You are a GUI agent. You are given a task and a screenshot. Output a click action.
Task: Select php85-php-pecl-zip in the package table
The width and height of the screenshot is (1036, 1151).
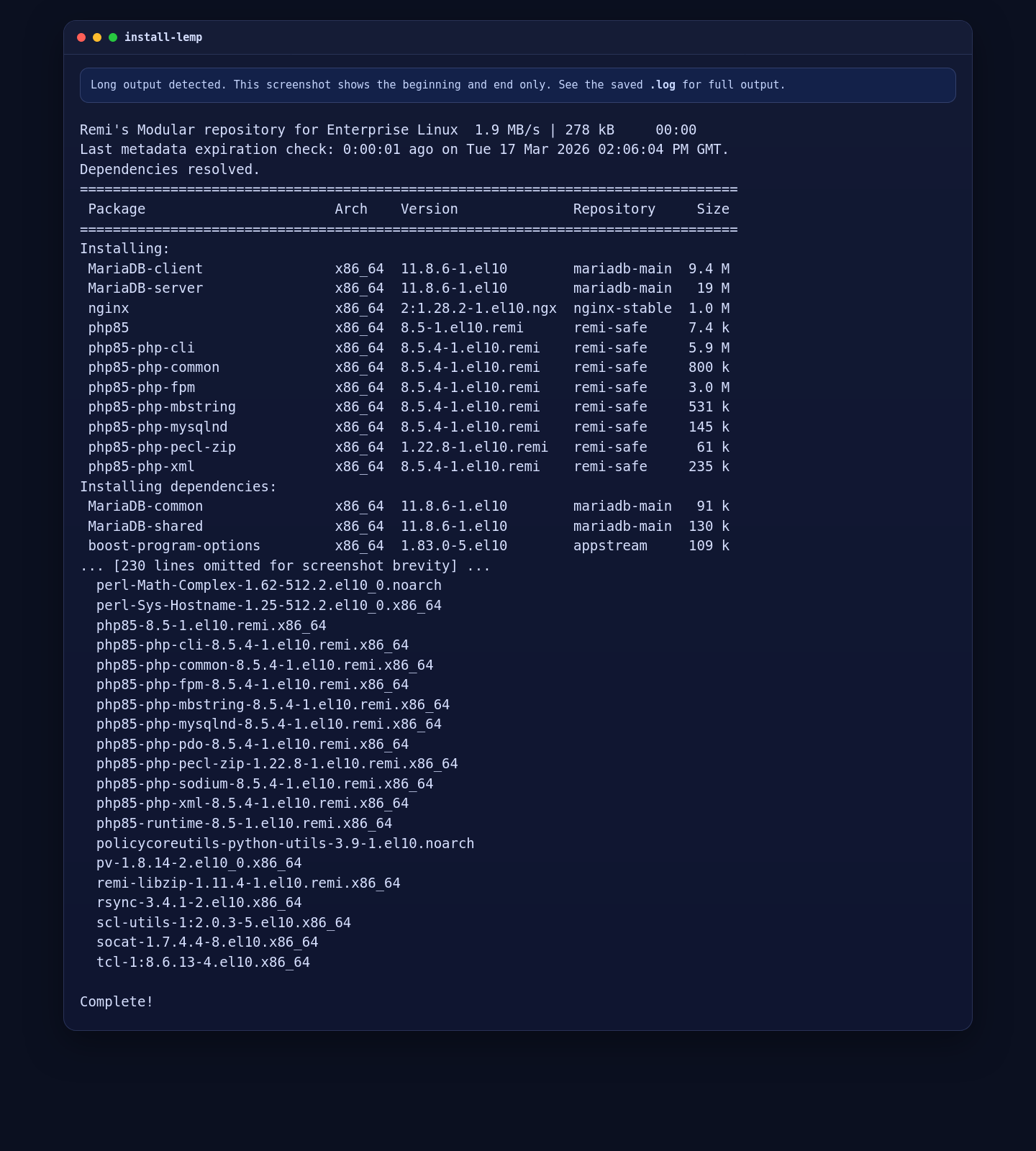pos(162,447)
